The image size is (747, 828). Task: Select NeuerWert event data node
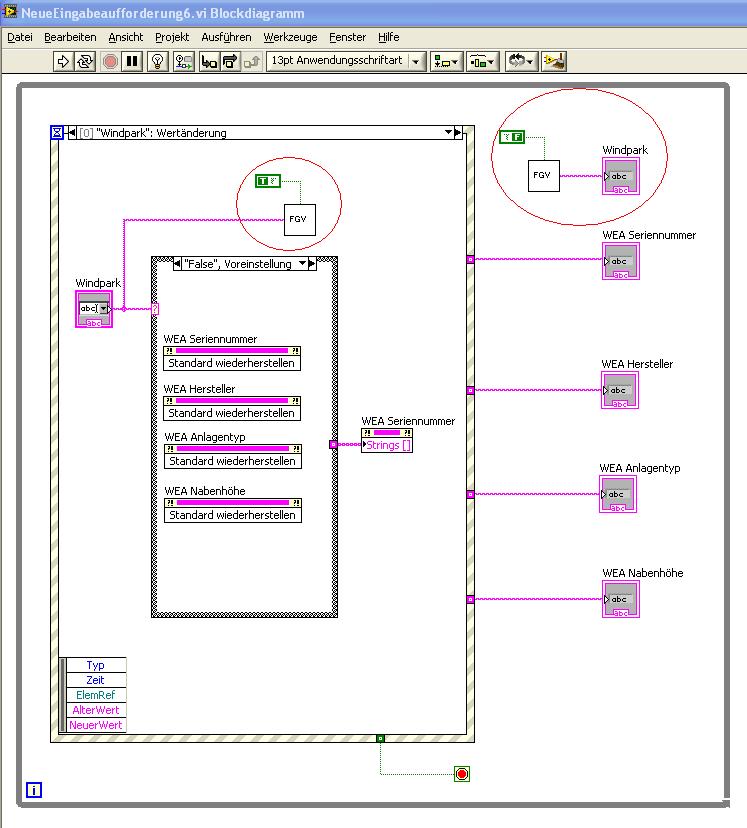pyautogui.click(x=96, y=725)
